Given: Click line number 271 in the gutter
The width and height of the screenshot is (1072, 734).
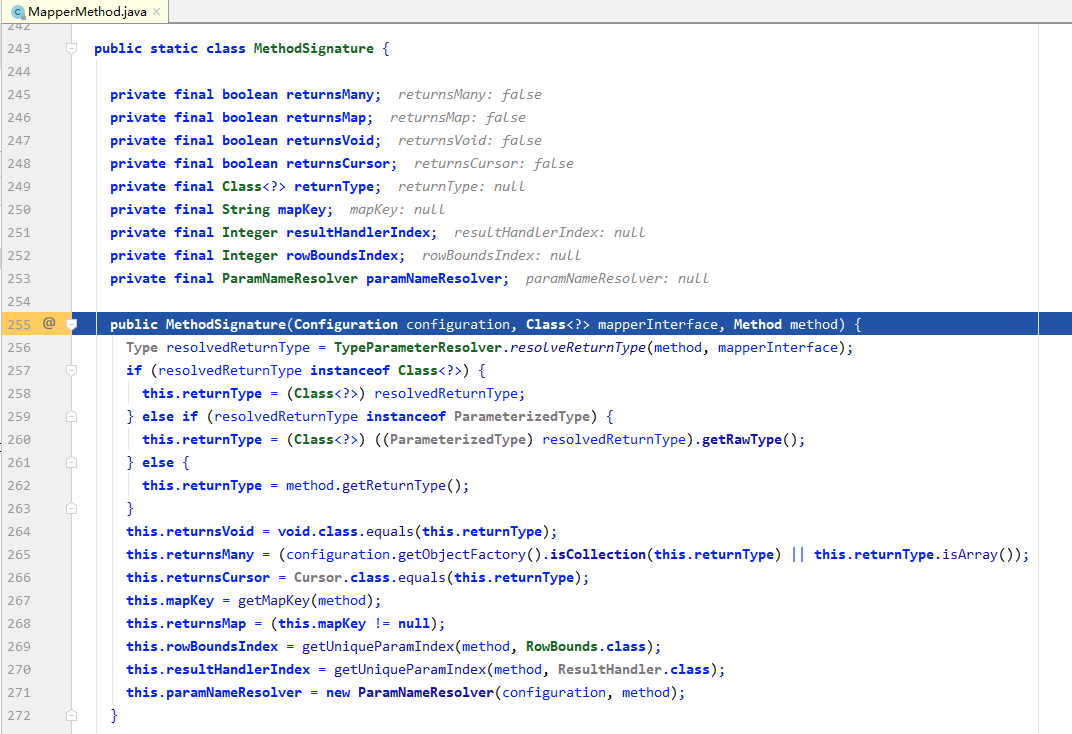Looking at the screenshot, I should coord(19,692).
